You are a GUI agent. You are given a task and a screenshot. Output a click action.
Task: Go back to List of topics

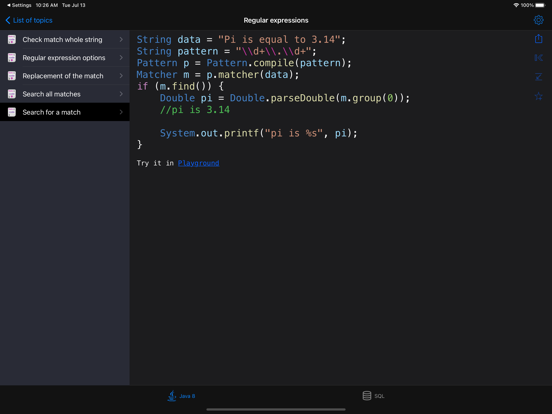29,20
